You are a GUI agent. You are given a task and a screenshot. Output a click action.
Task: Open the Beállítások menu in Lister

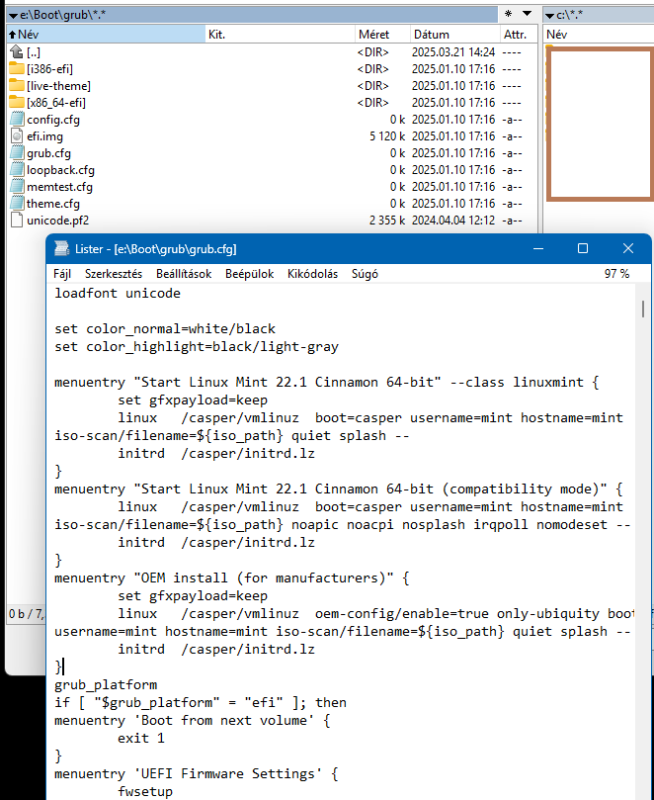184,274
